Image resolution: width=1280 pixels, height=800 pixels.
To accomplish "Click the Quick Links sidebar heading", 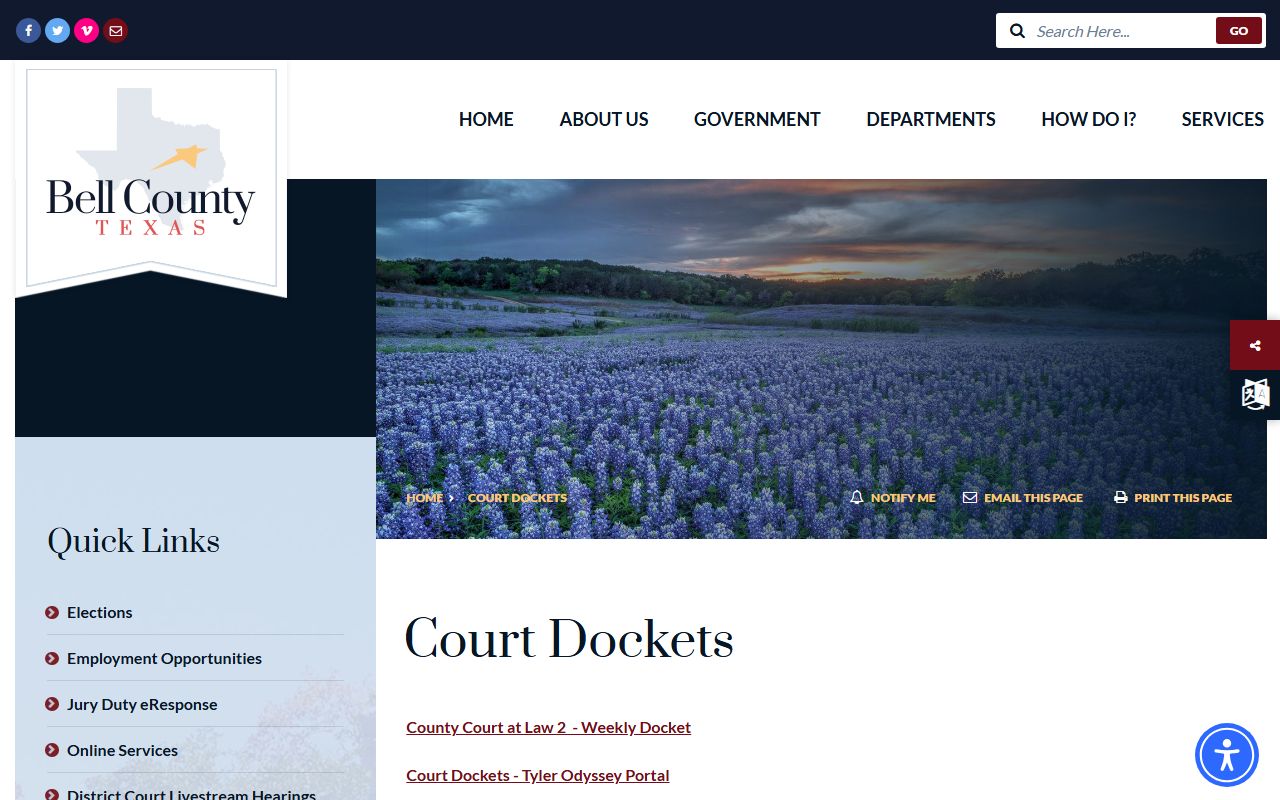I will (x=133, y=541).
